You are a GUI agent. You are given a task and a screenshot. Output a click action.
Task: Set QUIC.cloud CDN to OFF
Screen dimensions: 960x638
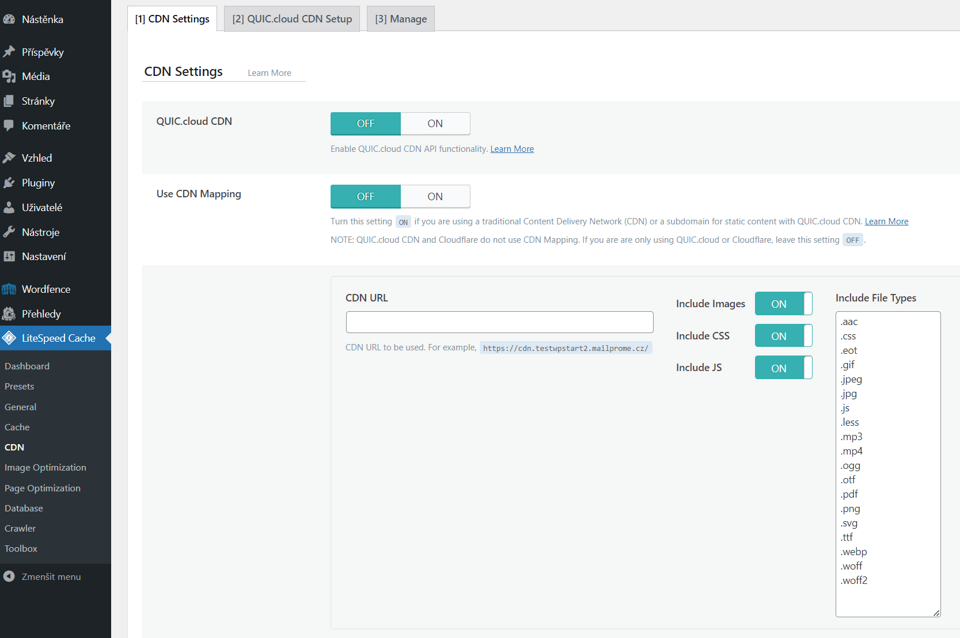366,124
